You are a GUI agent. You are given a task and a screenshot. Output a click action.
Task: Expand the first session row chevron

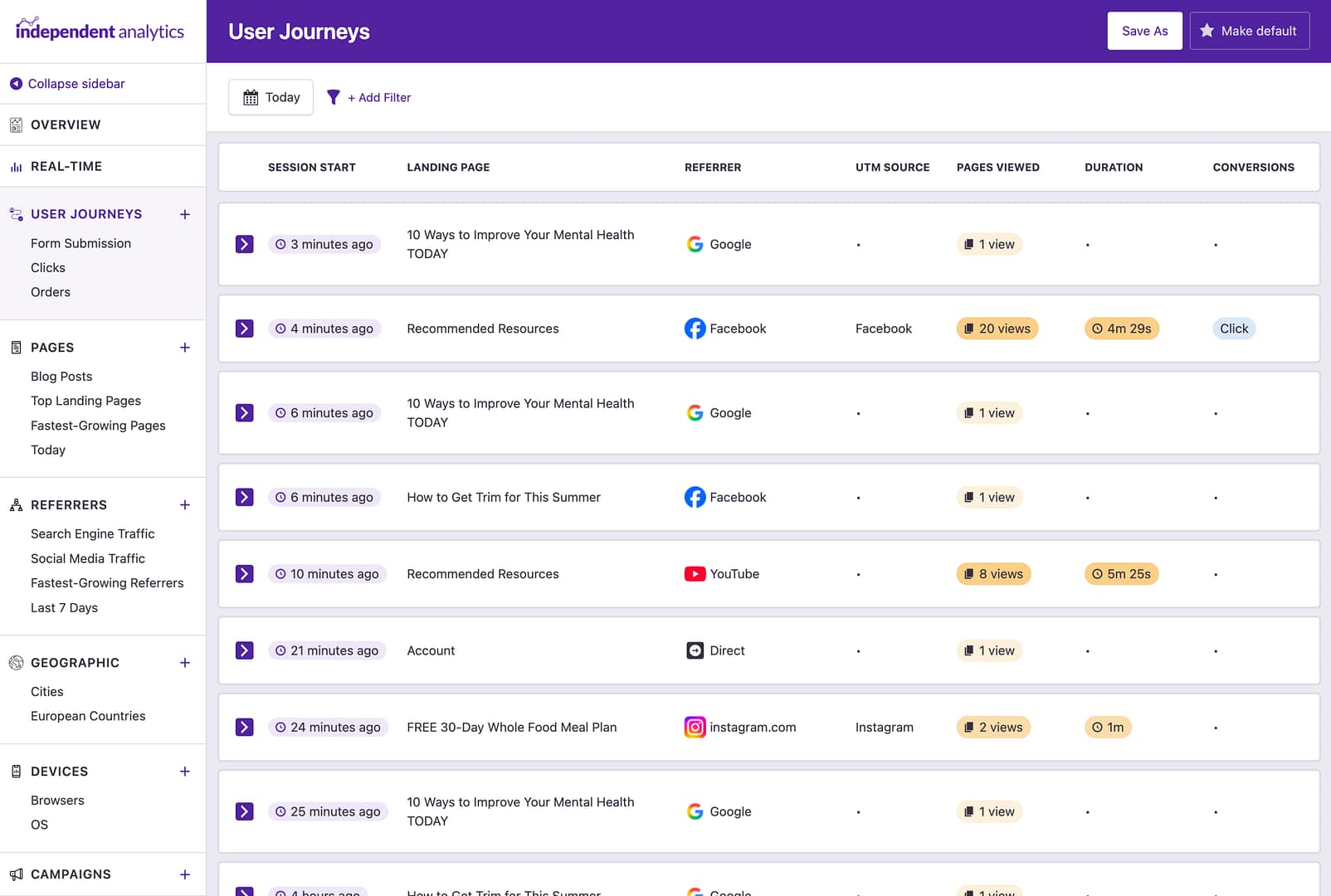(x=244, y=244)
